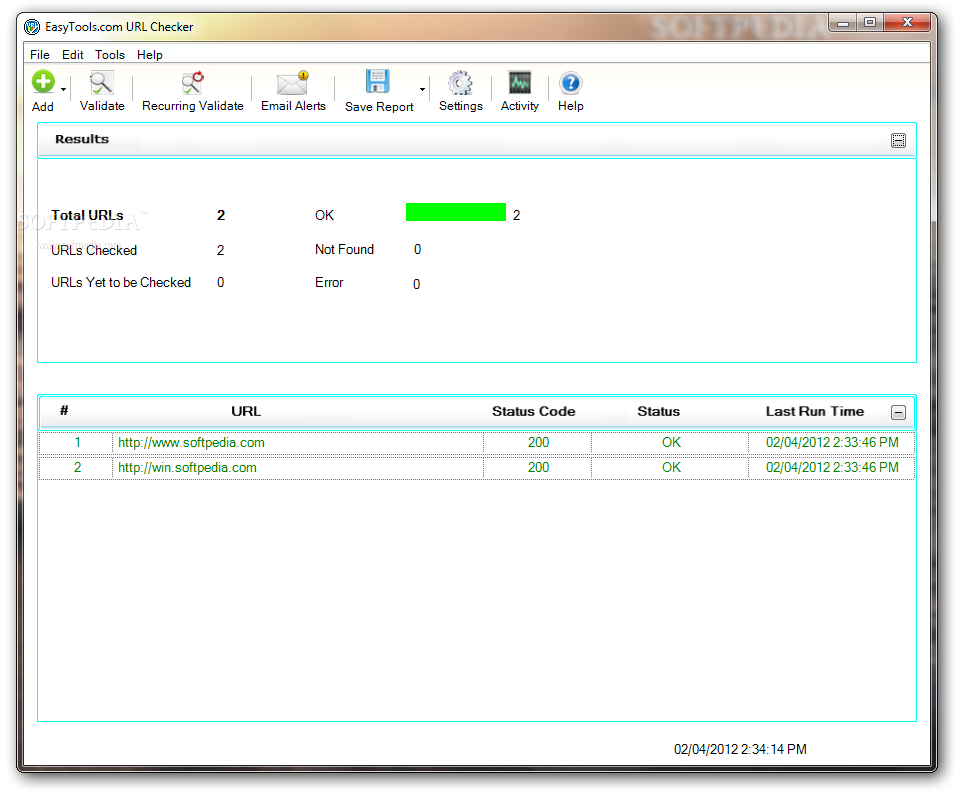Click the Status Code column header
The height and width of the screenshot is (793, 958).
point(533,411)
